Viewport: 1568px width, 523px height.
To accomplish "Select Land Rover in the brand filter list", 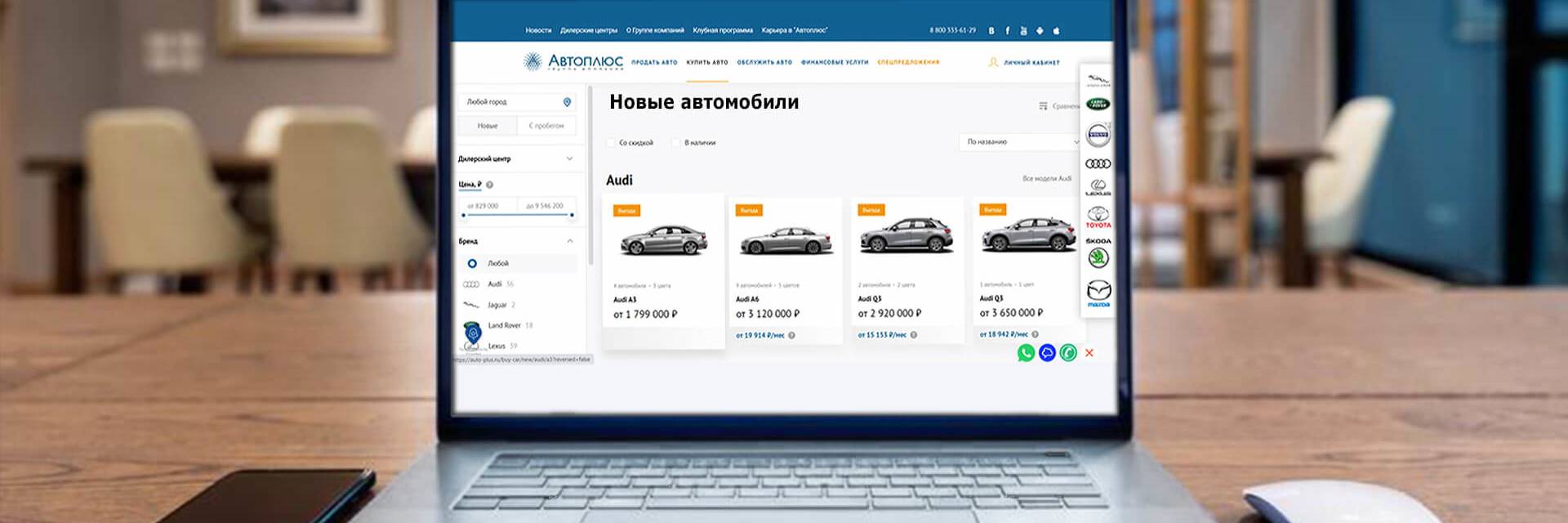I will pyautogui.click(x=498, y=325).
